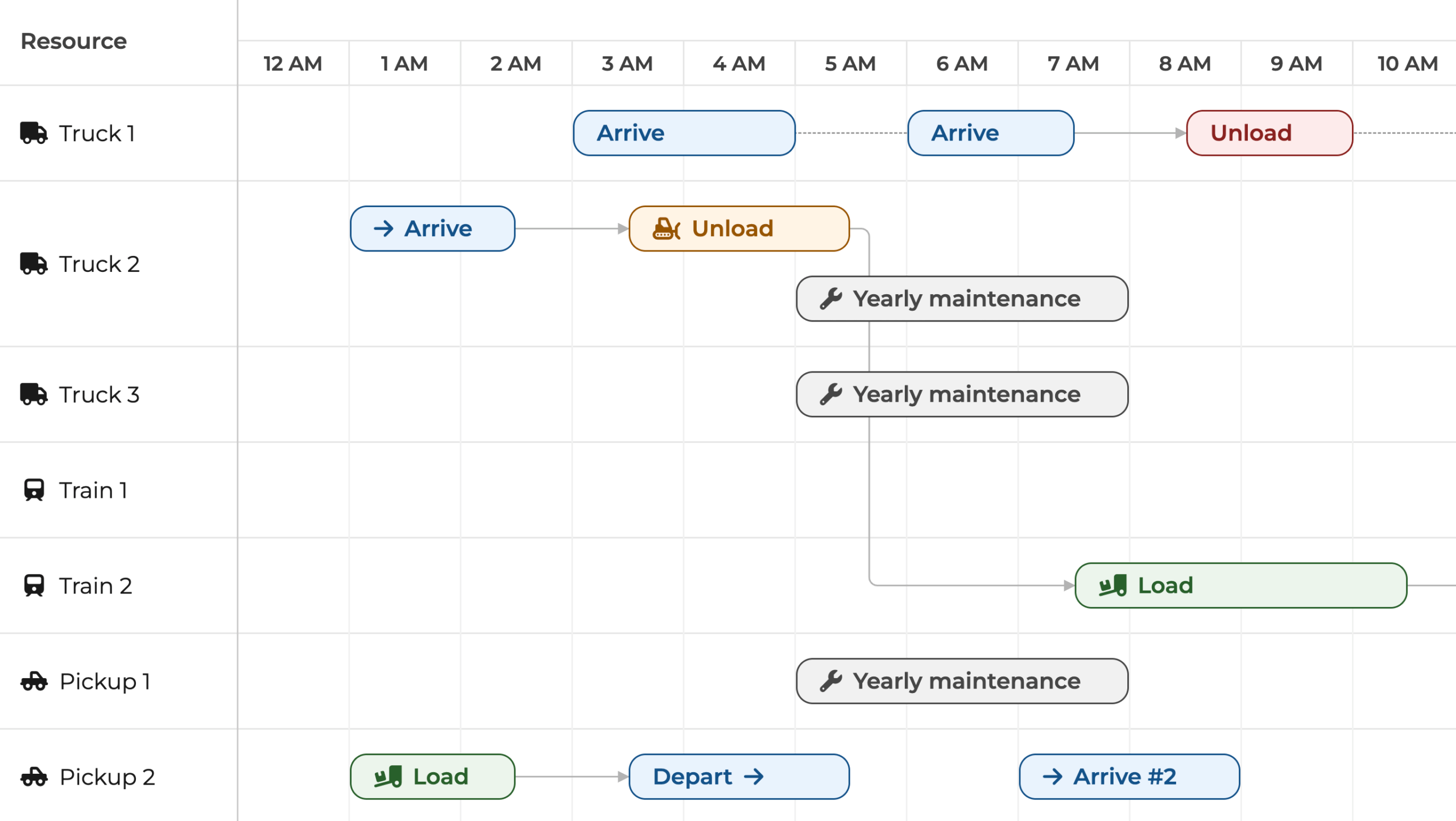Select the Depart event for Pickup 2
The image size is (1456, 821).
(x=739, y=777)
